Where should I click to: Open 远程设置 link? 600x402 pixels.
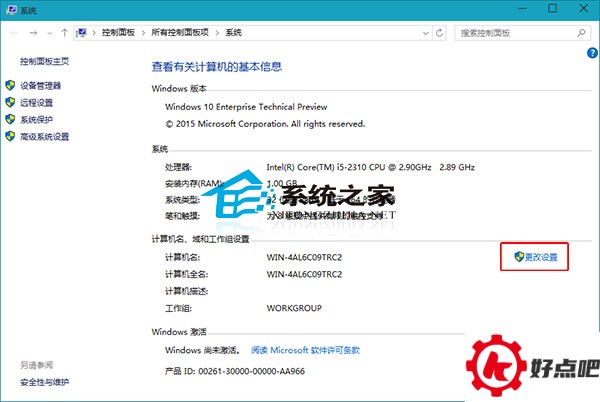tap(36, 103)
